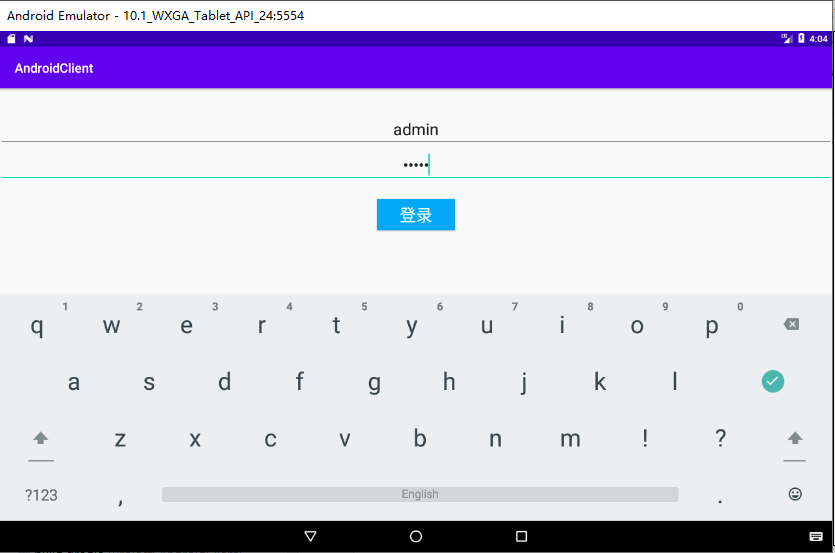835x553 pixels.
Task: Tap the s key
Action: click(x=149, y=382)
